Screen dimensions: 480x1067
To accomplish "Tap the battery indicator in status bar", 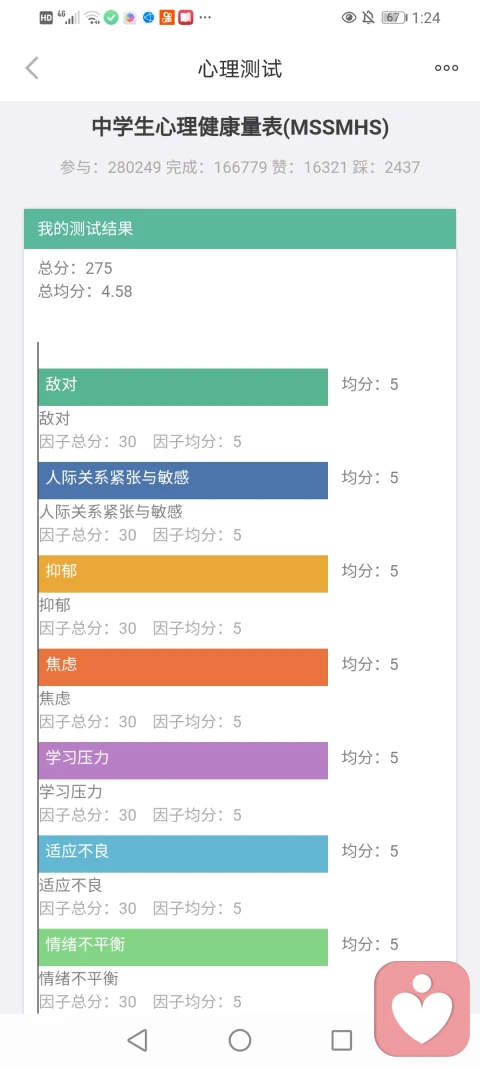I will (395, 18).
